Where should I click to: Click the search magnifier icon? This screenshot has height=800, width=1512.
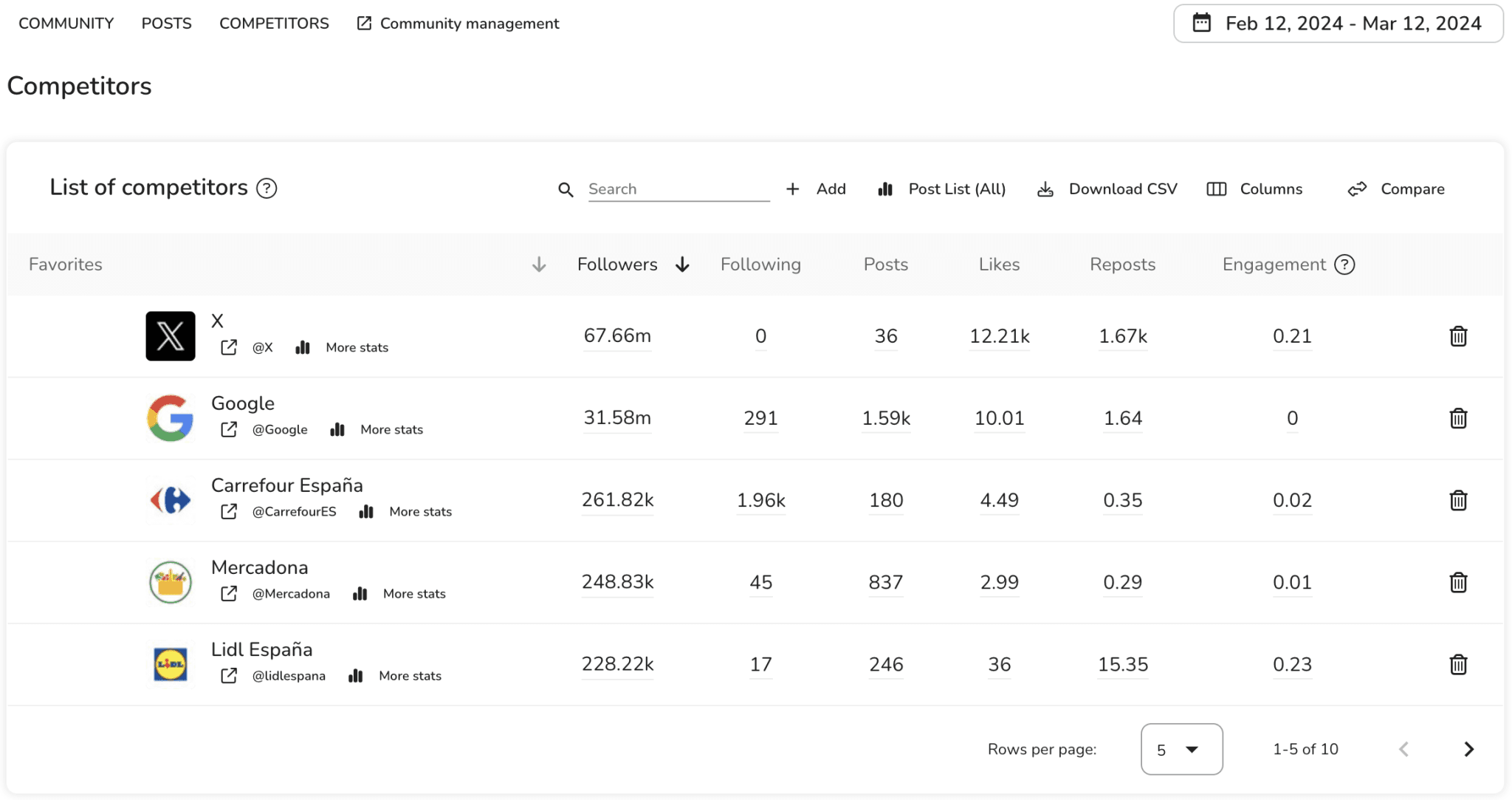tap(566, 189)
